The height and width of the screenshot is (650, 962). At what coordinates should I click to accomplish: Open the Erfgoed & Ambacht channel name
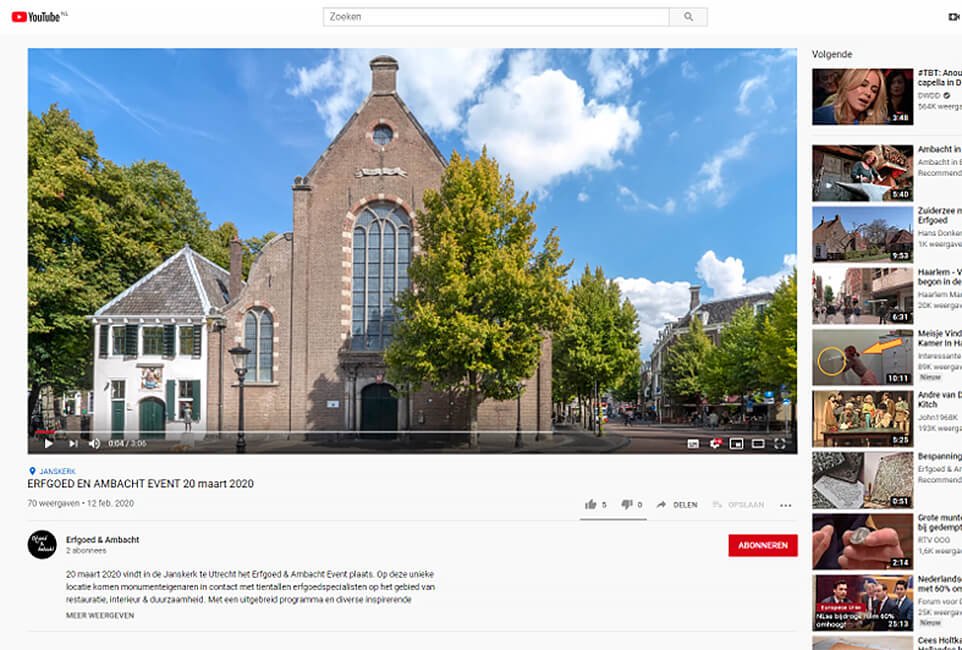pos(102,540)
